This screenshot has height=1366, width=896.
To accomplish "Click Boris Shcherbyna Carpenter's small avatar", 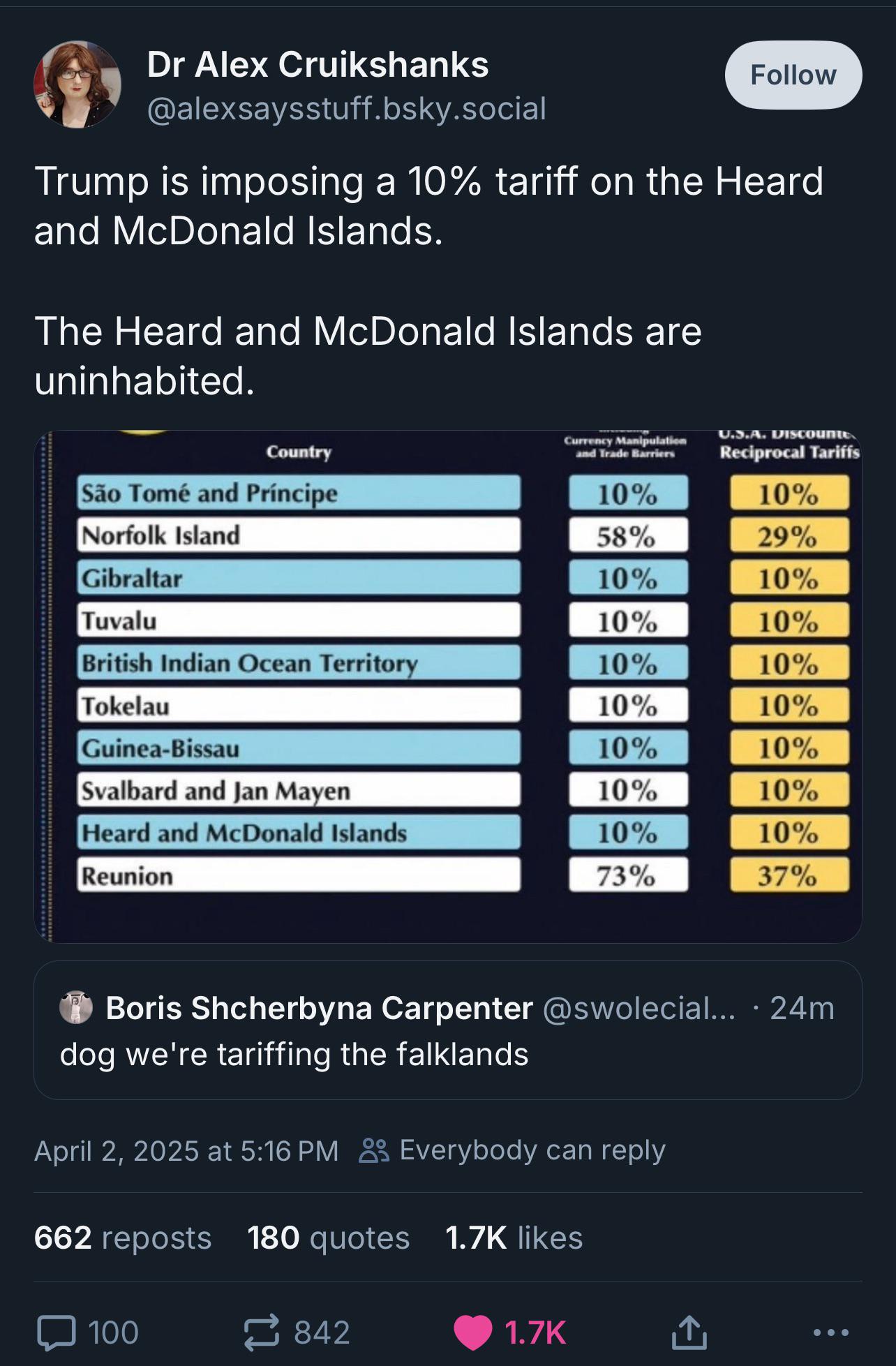I will point(76,1008).
